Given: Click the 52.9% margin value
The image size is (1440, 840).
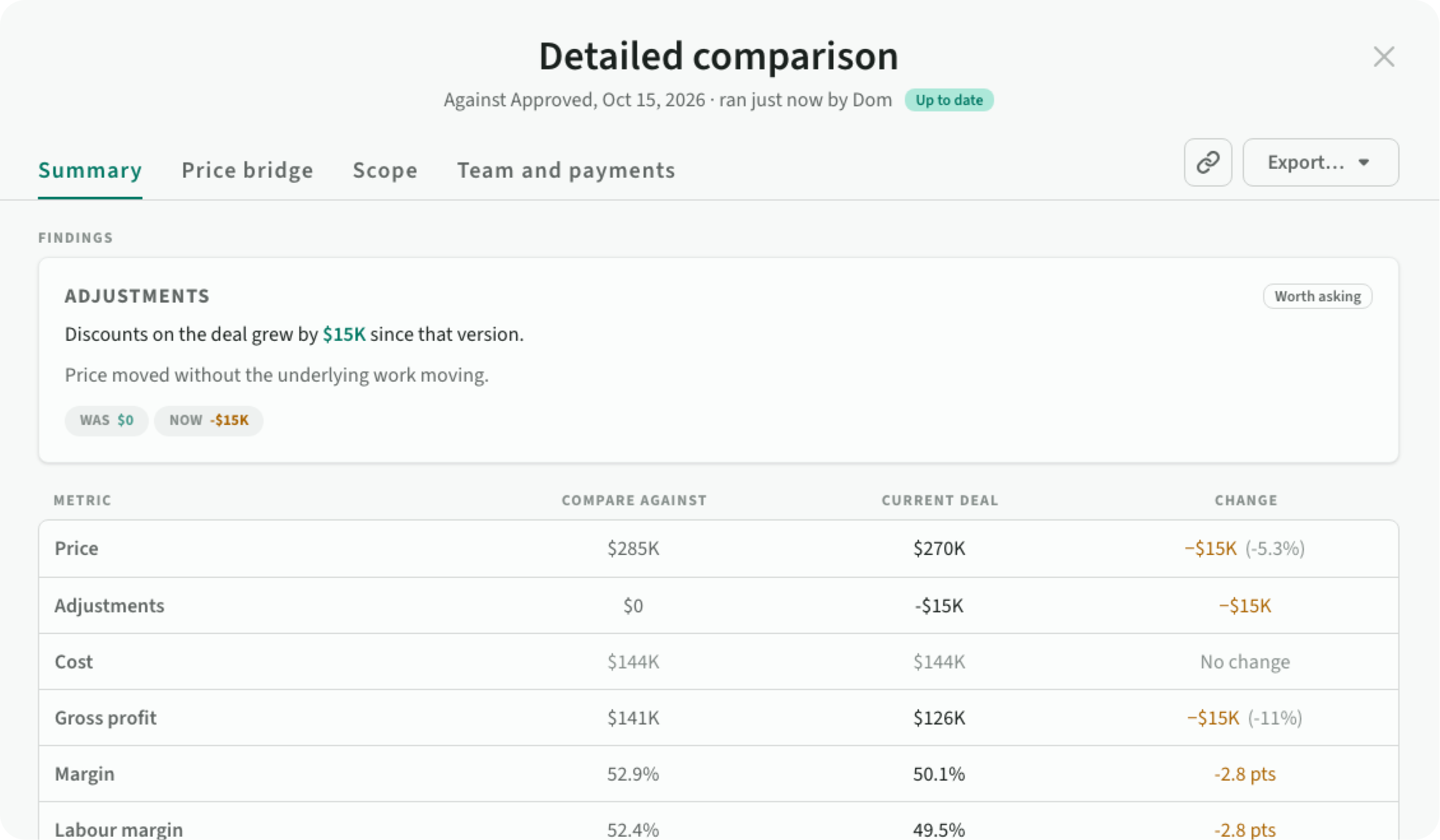Looking at the screenshot, I should (633, 774).
